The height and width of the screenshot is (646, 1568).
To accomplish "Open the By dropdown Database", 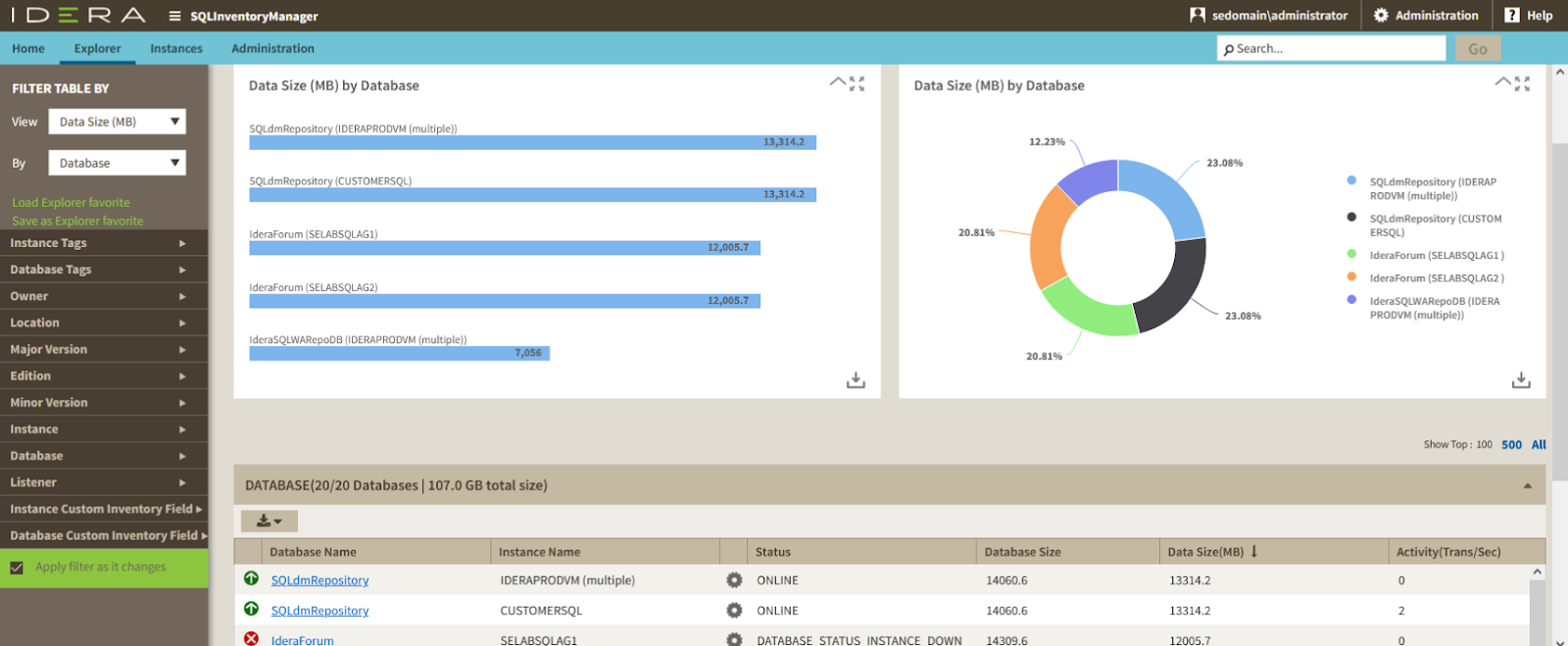I will (x=117, y=163).
